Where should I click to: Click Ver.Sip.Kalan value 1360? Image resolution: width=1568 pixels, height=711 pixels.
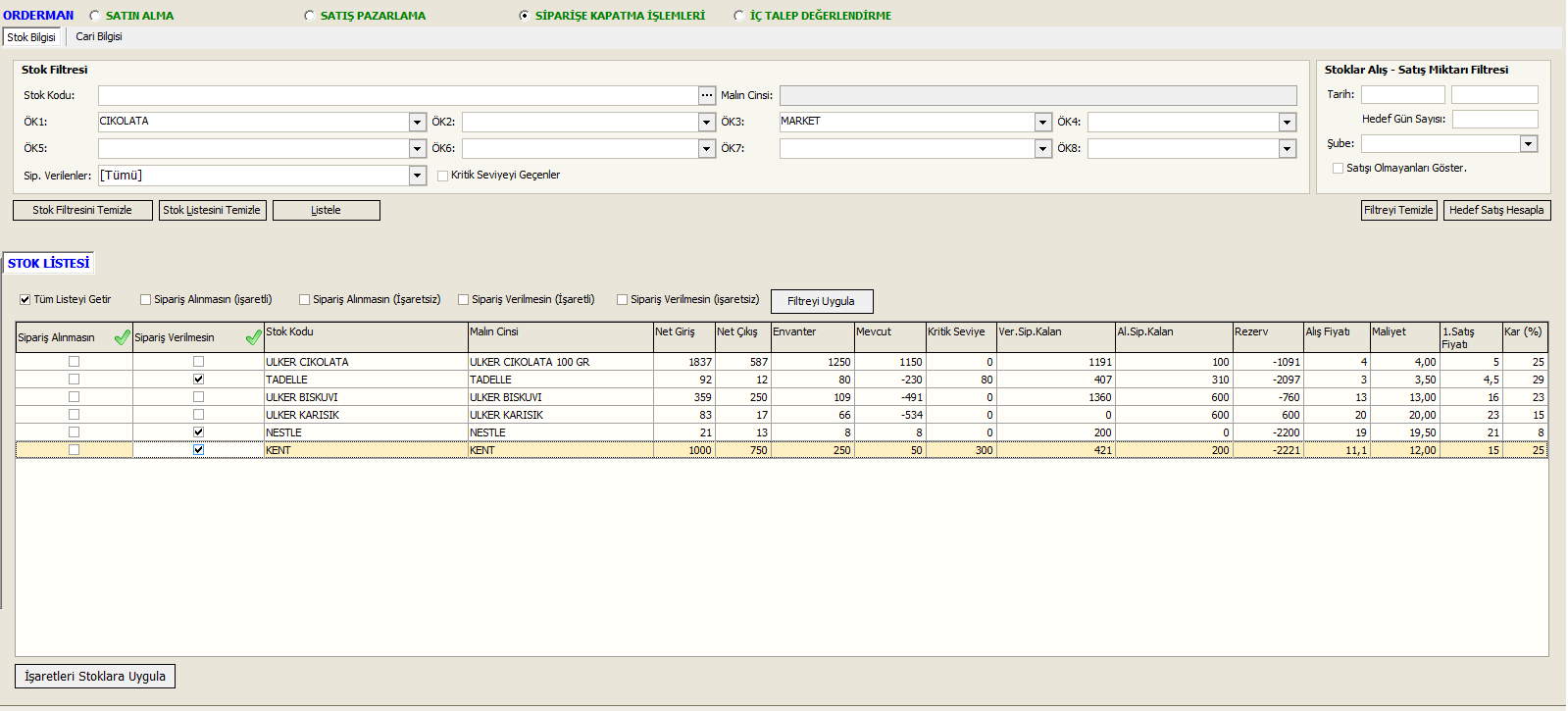click(1056, 397)
